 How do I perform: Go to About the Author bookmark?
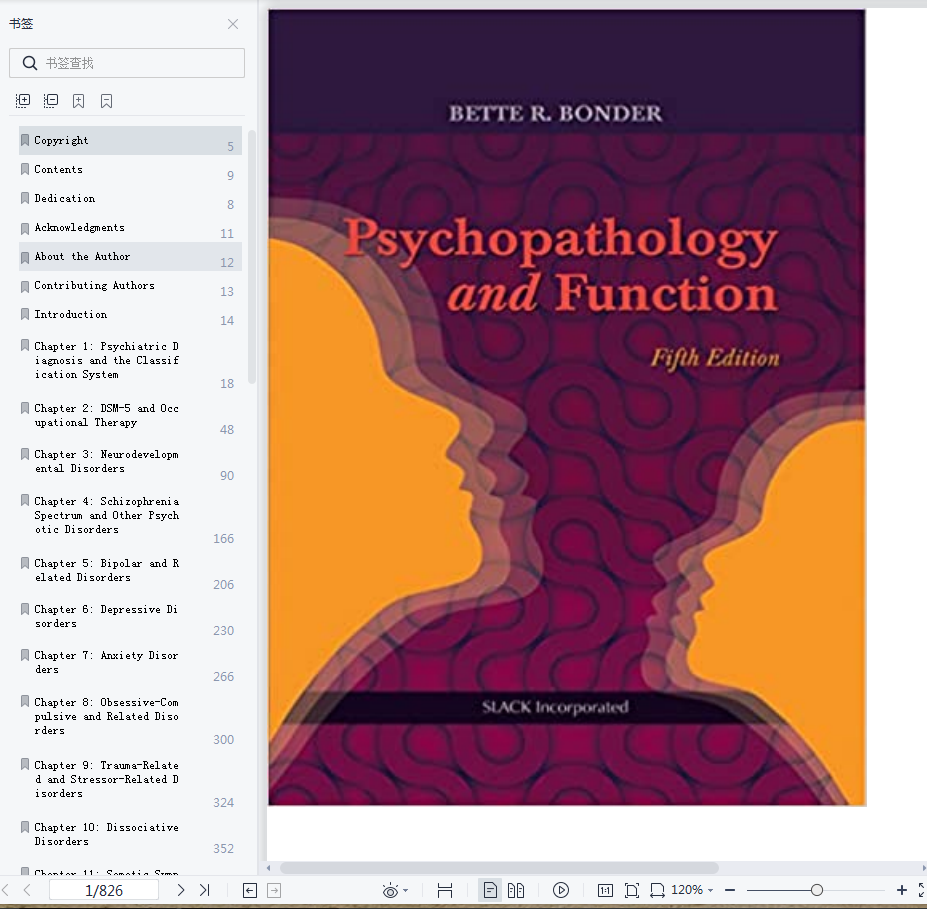[x=130, y=257]
